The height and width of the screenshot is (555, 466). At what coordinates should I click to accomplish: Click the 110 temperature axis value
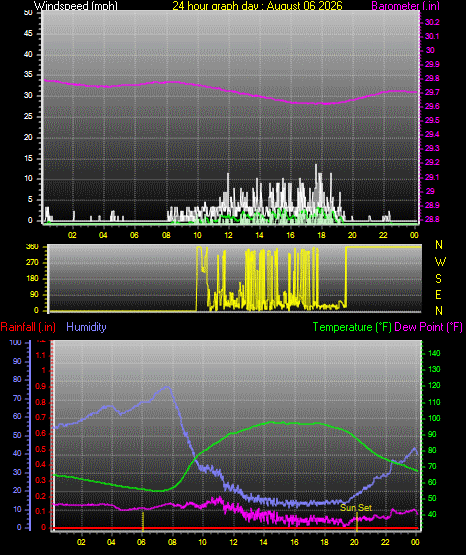[434, 402]
